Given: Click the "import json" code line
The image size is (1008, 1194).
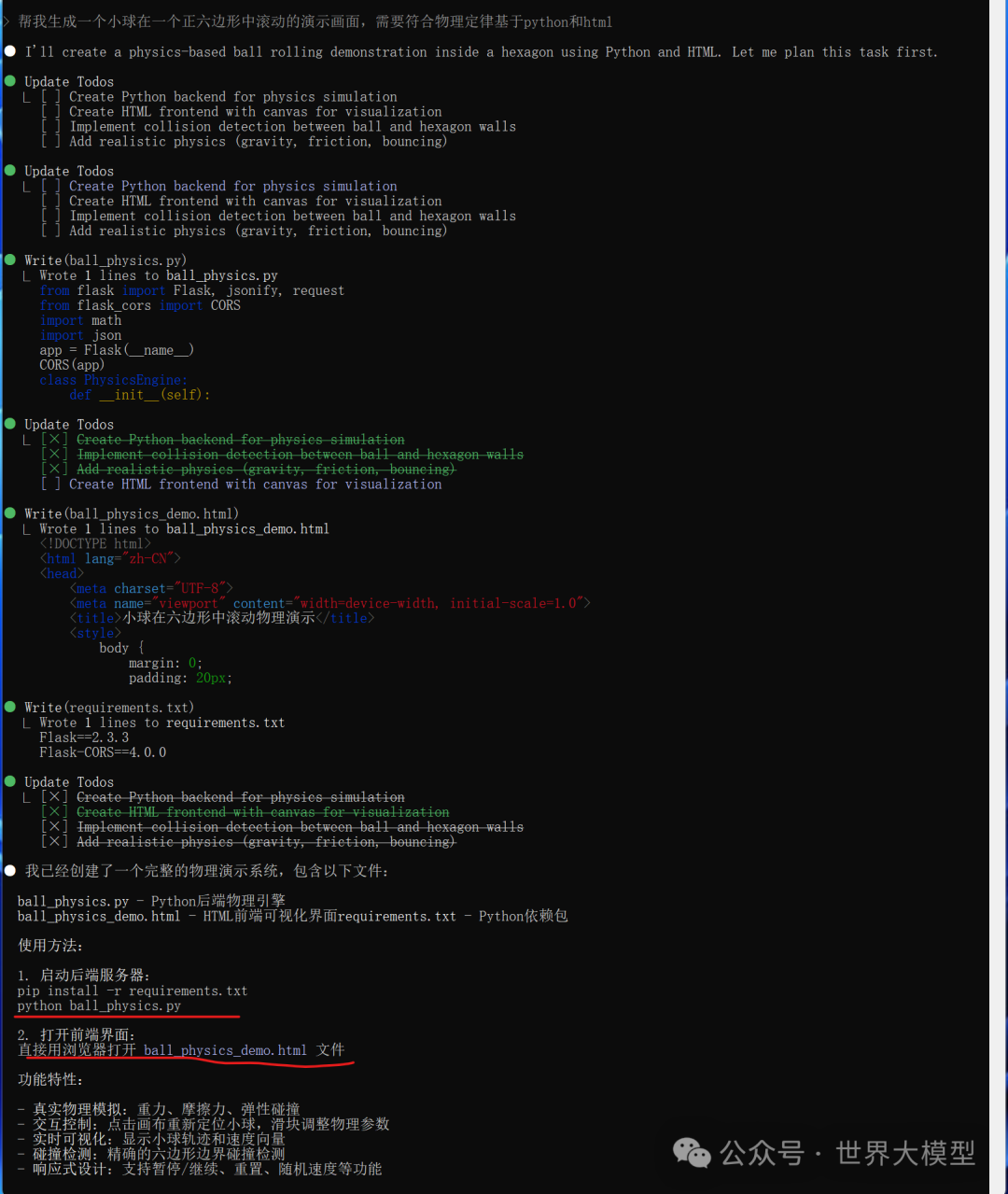Looking at the screenshot, I should (x=80, y=335).
